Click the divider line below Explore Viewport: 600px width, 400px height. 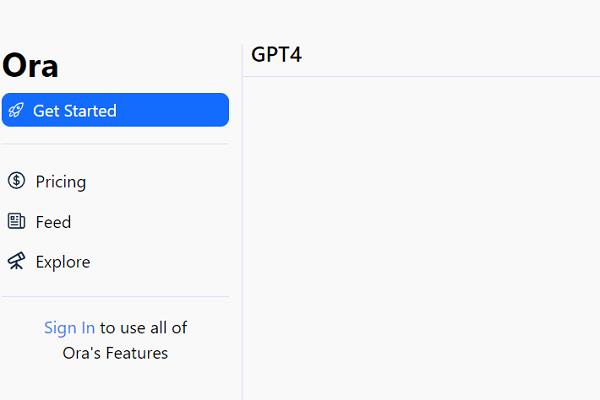115,296
